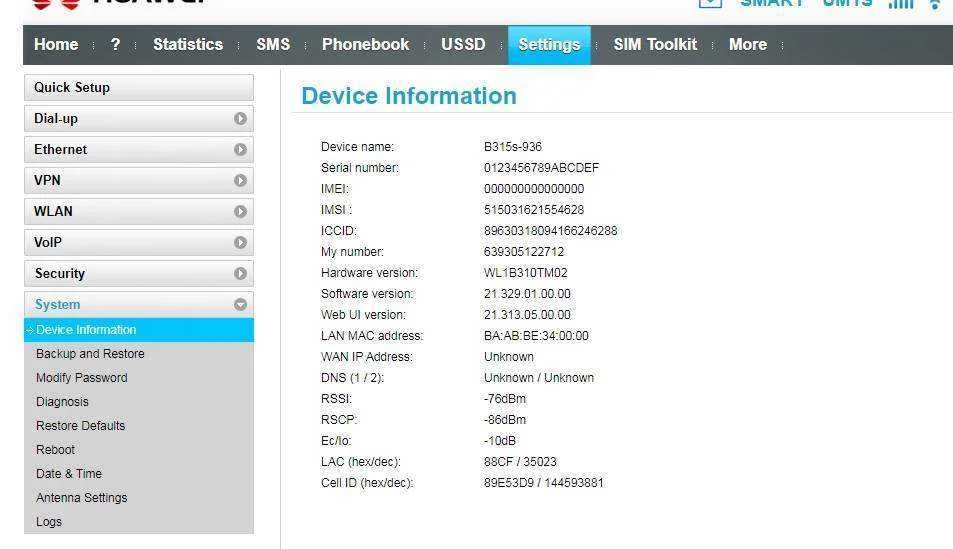Open Antenna Settings page
953x549 pixels.
(x=81, y=498)
